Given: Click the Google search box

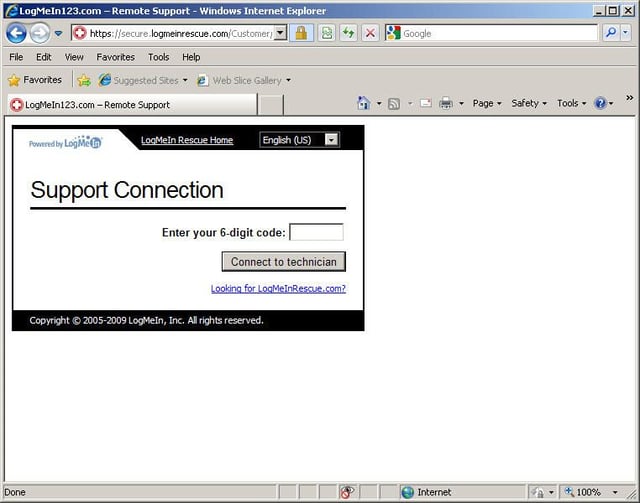Looking at the screenshot, I should coord(491,33).
